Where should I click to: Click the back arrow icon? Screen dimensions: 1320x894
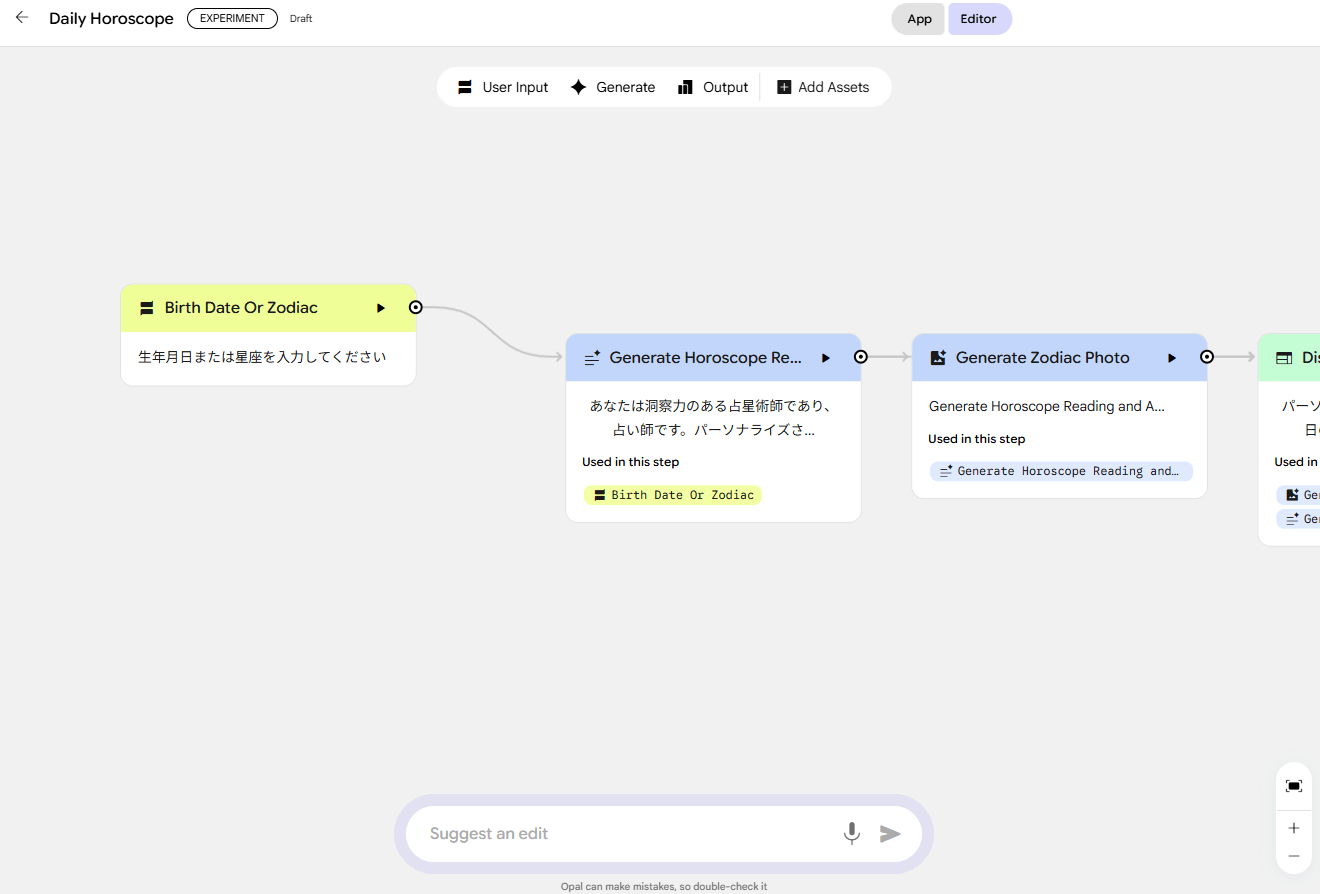pyautogui.click(x=22, y=18)
